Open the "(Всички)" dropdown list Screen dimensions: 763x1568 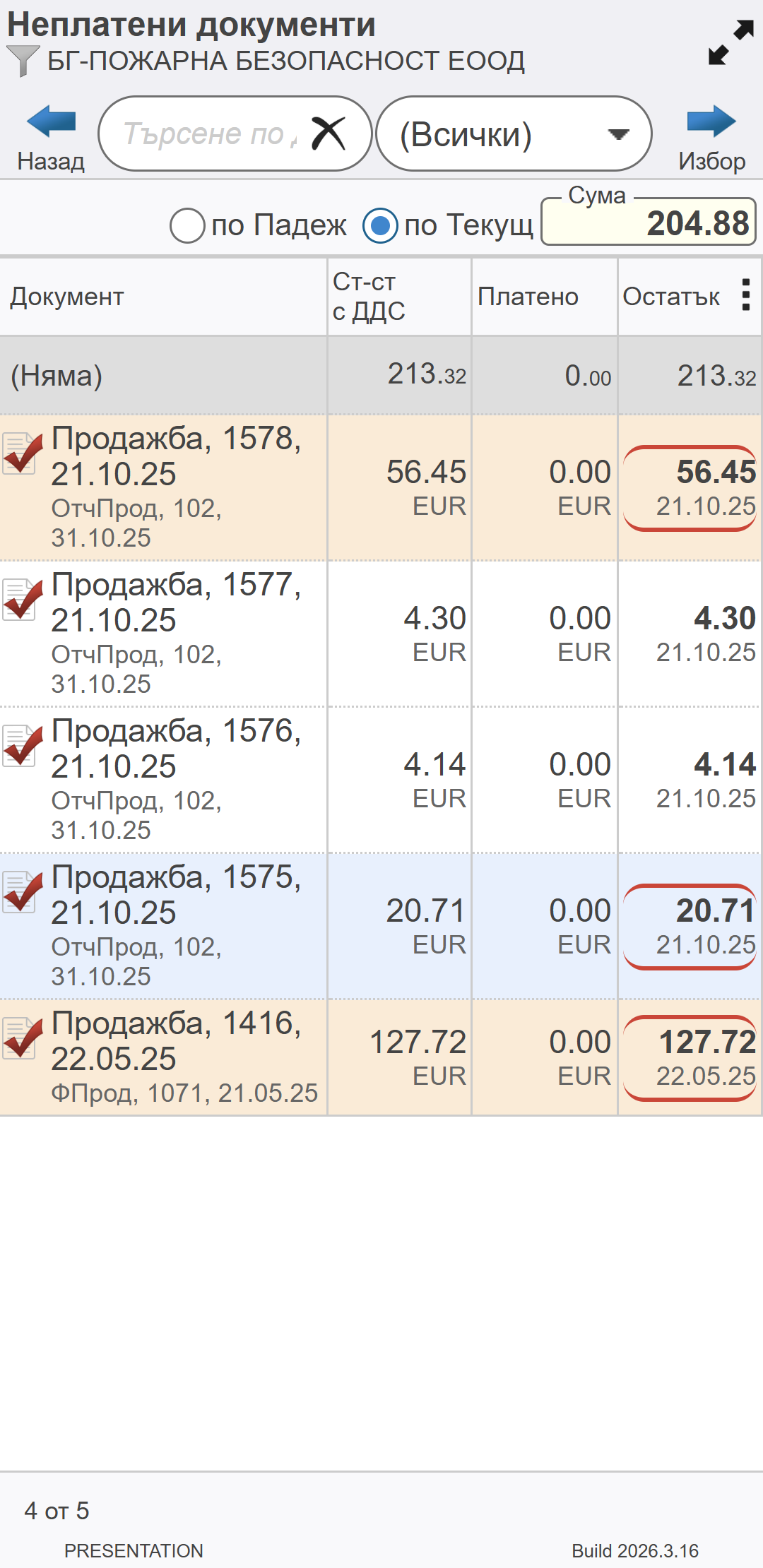point(513,134)
